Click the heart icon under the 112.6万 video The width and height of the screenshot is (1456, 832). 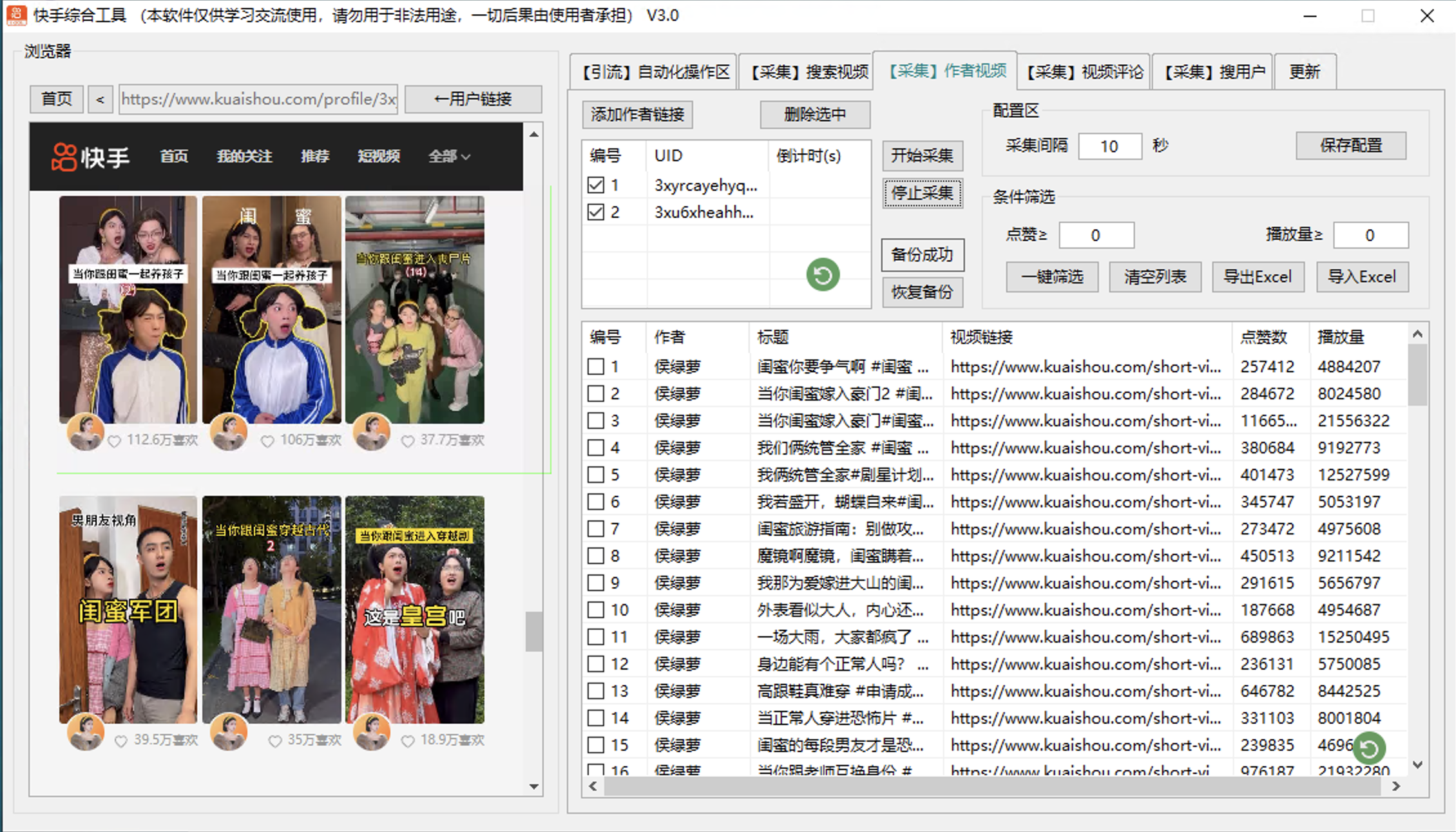115,440
